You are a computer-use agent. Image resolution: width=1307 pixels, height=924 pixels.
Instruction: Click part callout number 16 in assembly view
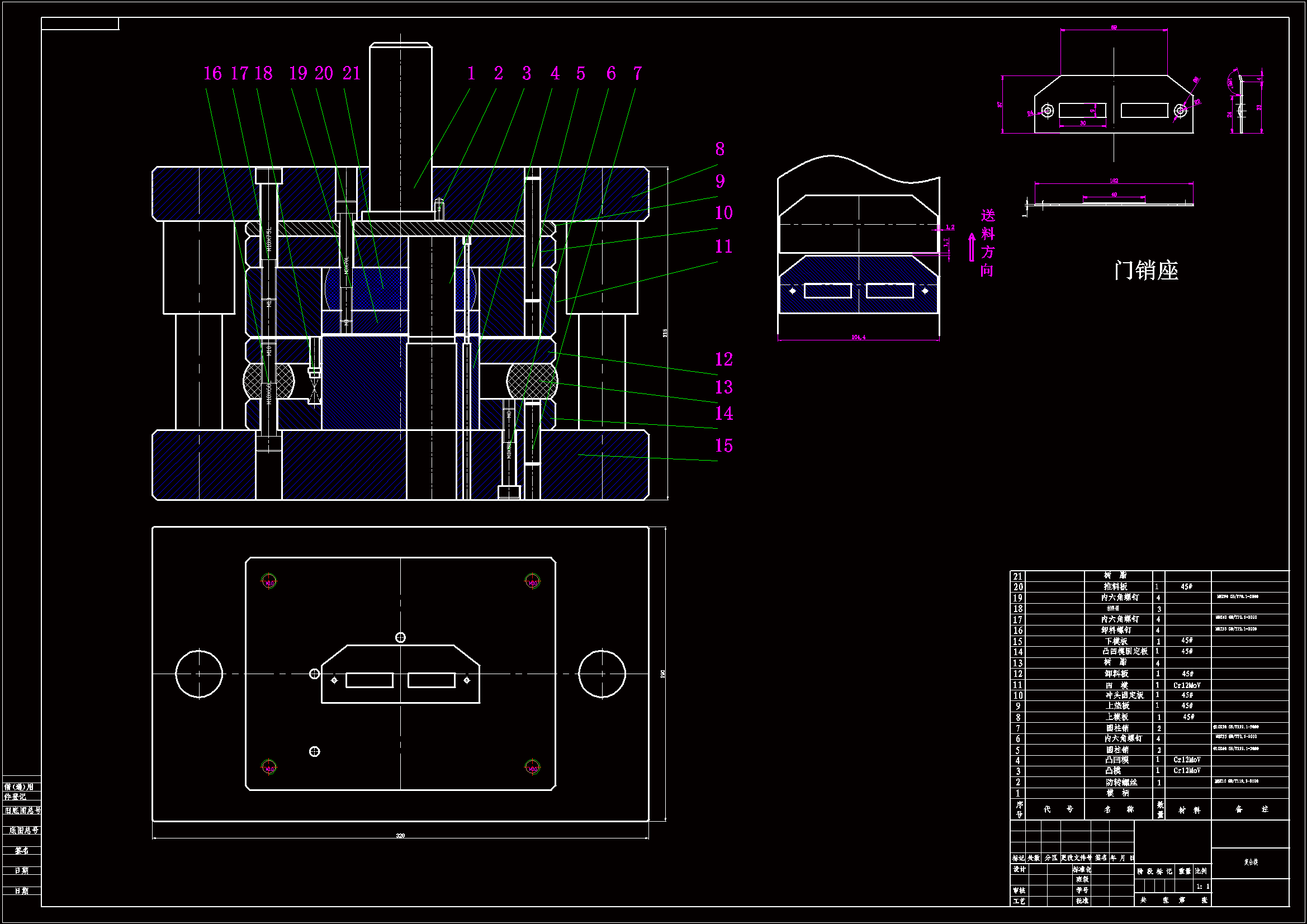(212, 73)
